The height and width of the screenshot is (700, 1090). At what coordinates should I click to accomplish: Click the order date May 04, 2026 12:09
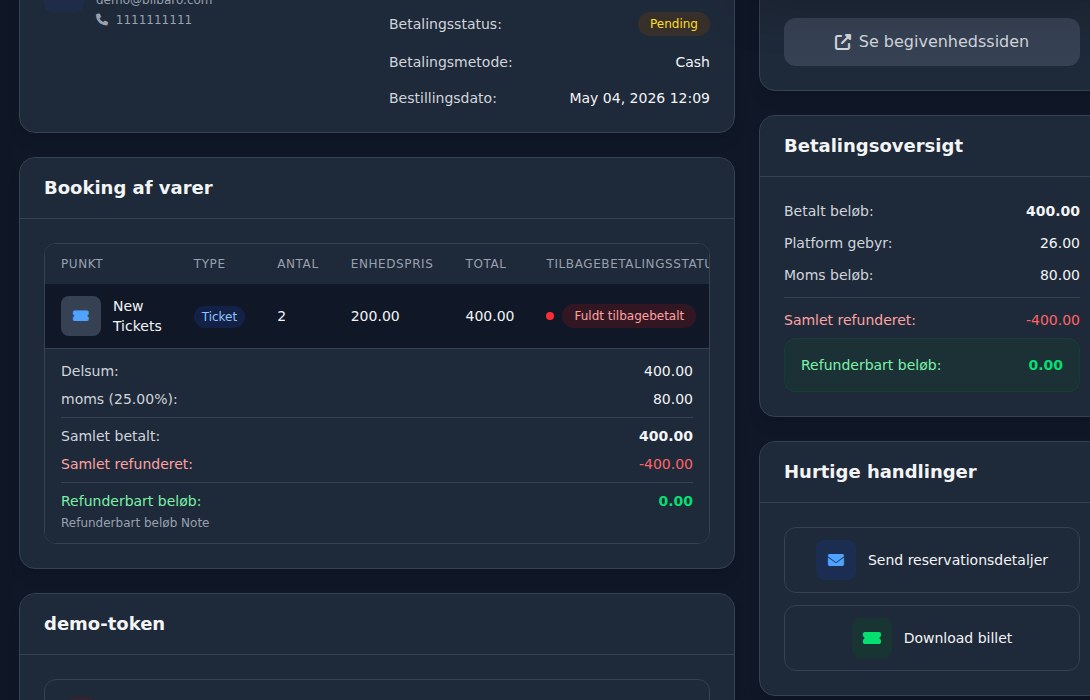click(640, 98)
